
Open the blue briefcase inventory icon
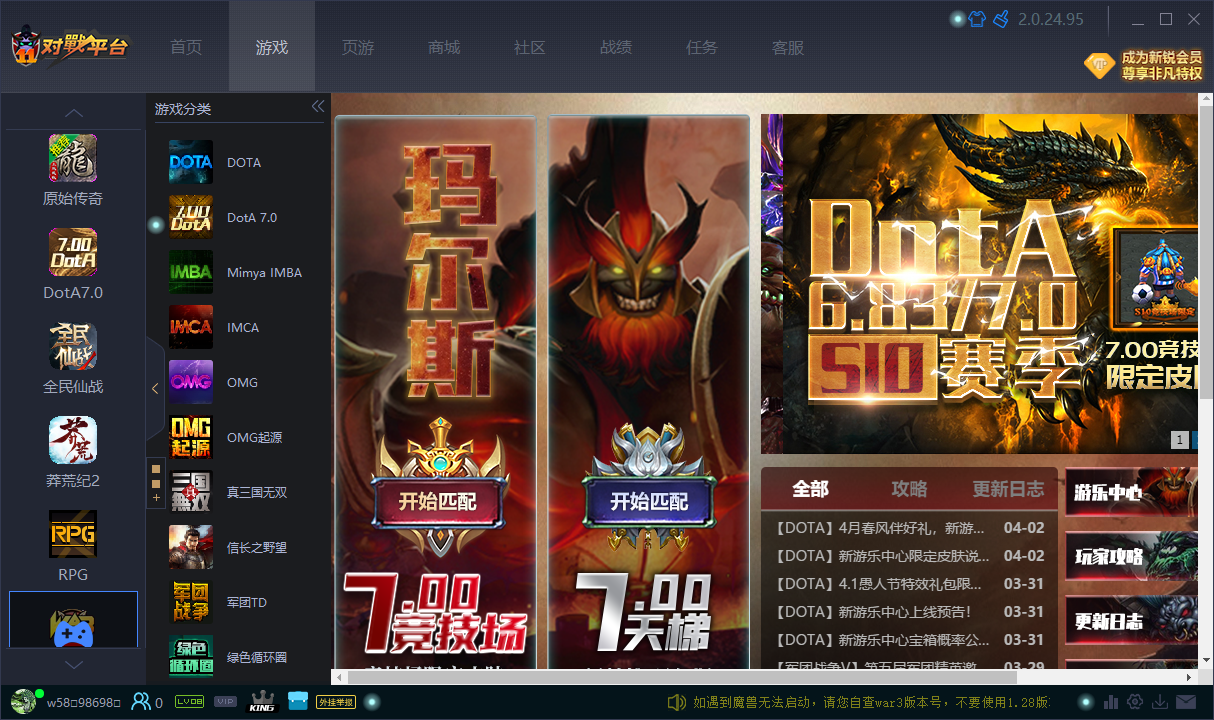point(298,702)
